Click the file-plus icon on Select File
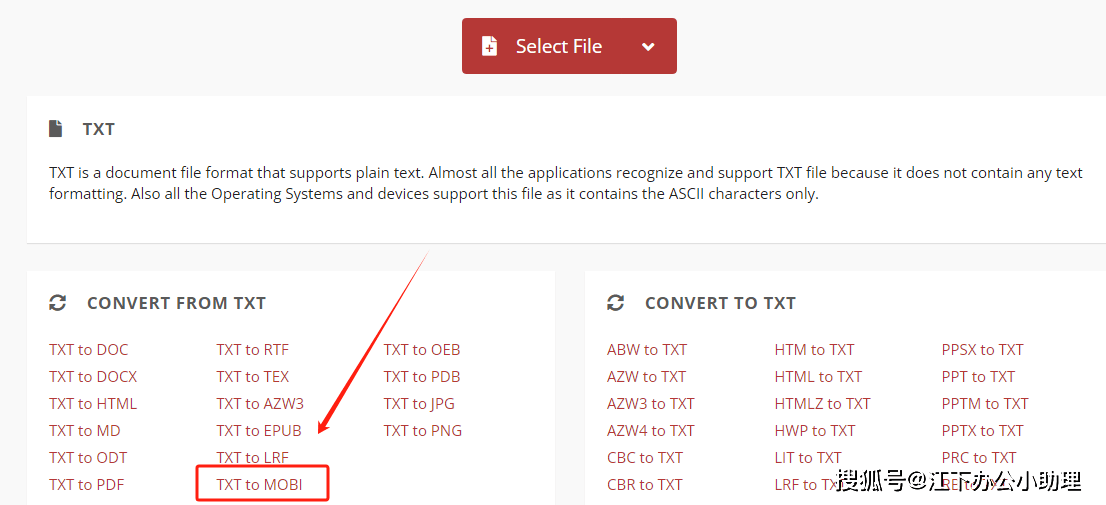The image size is (1106, 505). [489, 47]
